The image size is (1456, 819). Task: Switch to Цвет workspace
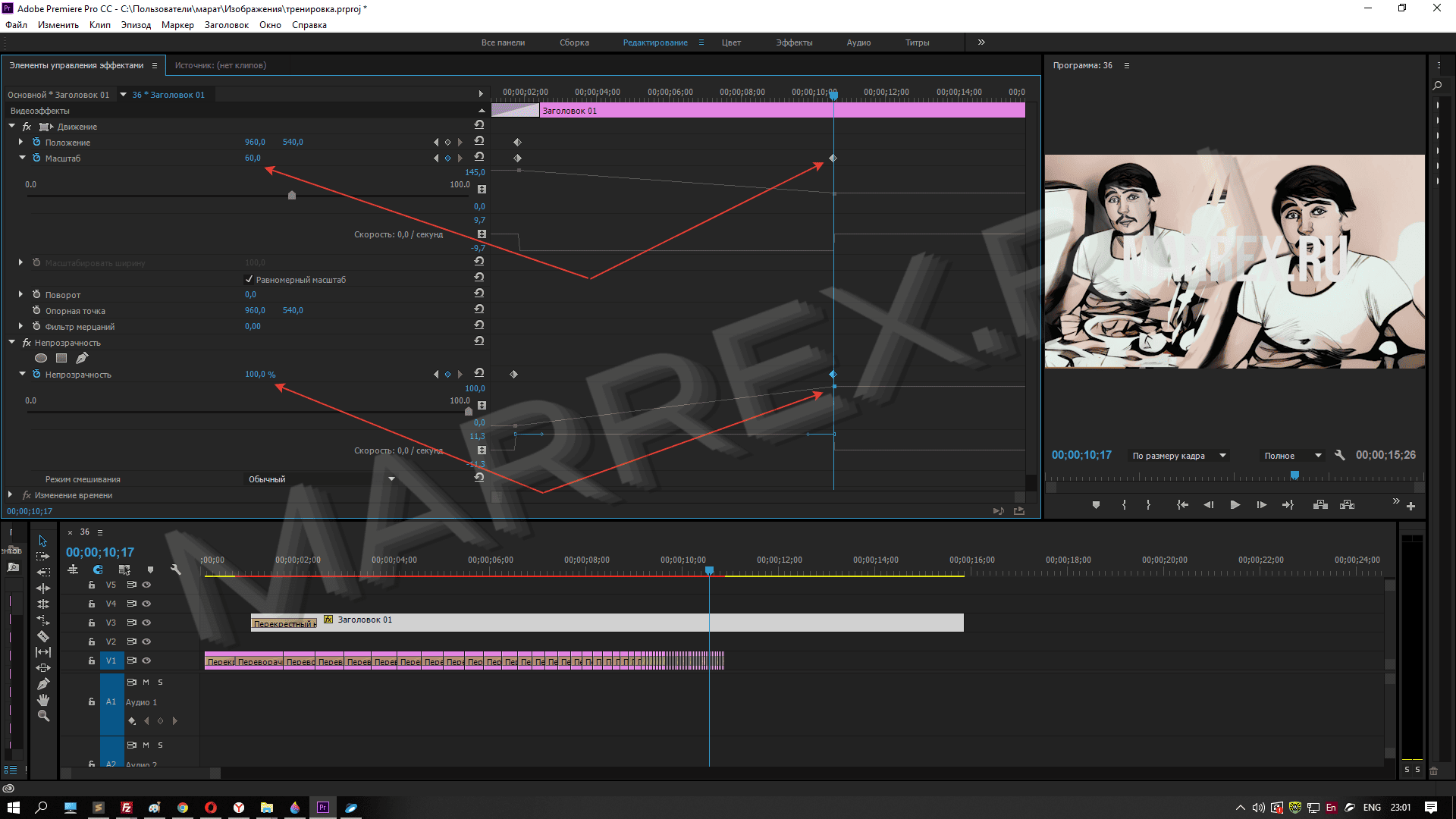pyautogui.click(x=731, y=42)
